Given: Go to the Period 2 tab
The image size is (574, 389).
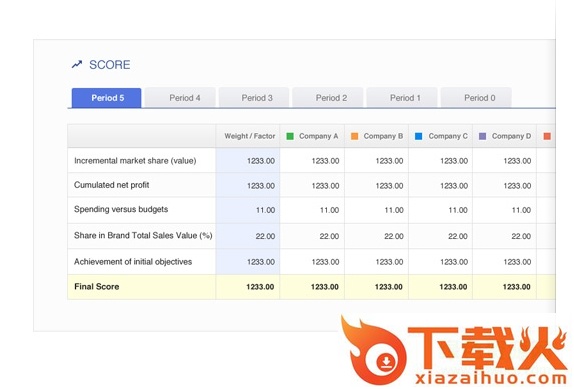Looking at the screenshot, I should 328,98.
